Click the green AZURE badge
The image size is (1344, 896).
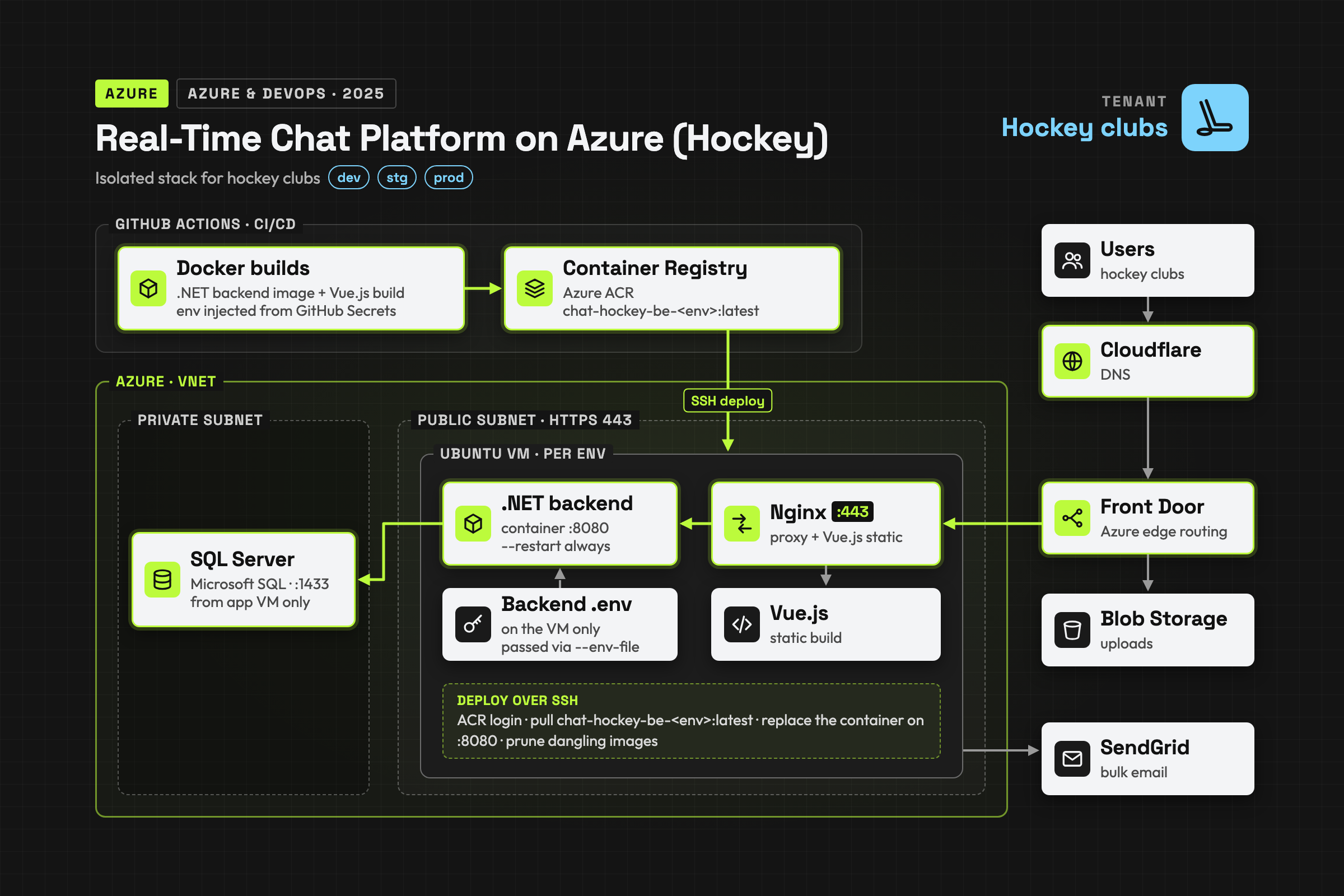(x=132, y=94)
